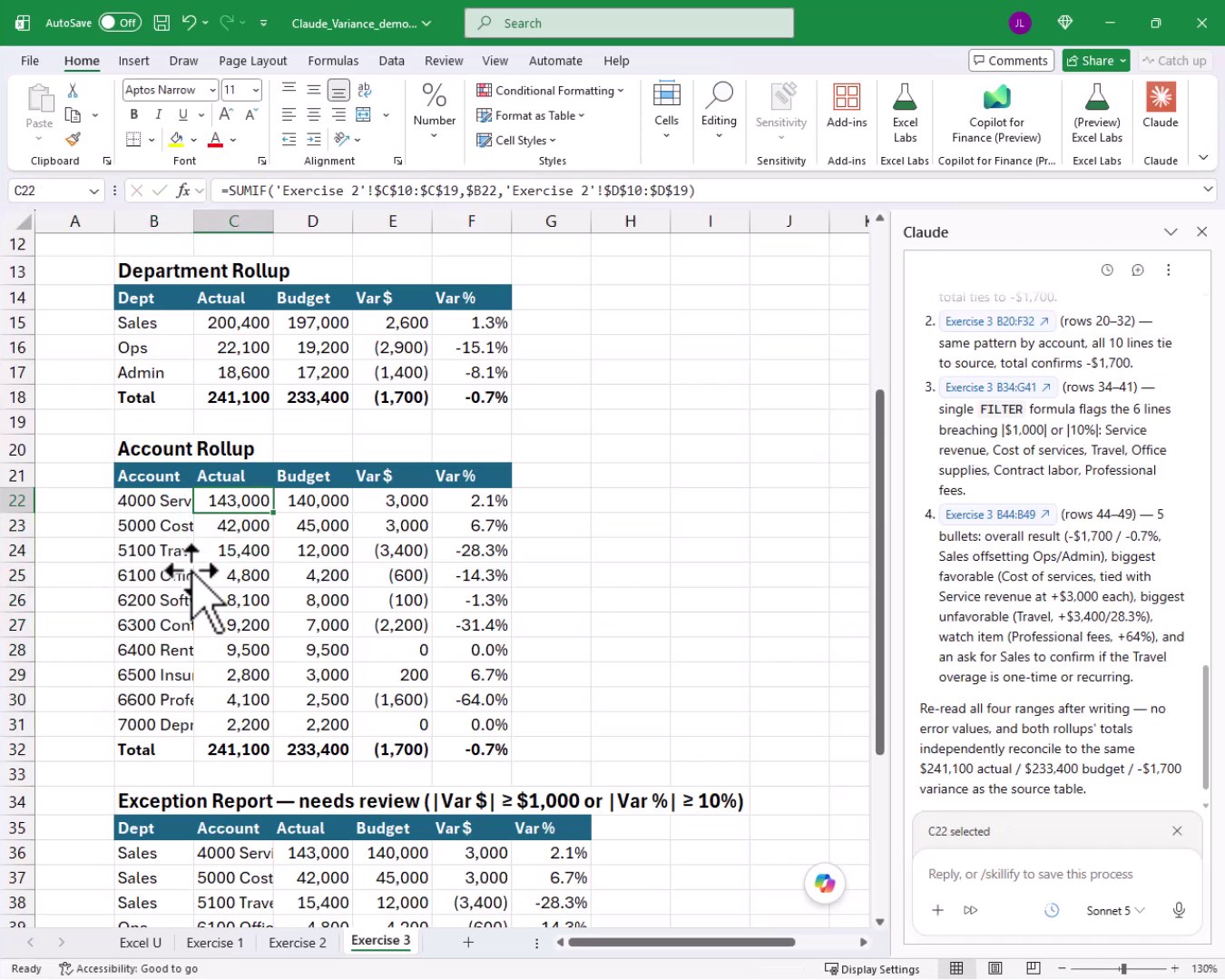Open Cell Styles dropdown
The image size is (1225, 980).
click(516, 141)
